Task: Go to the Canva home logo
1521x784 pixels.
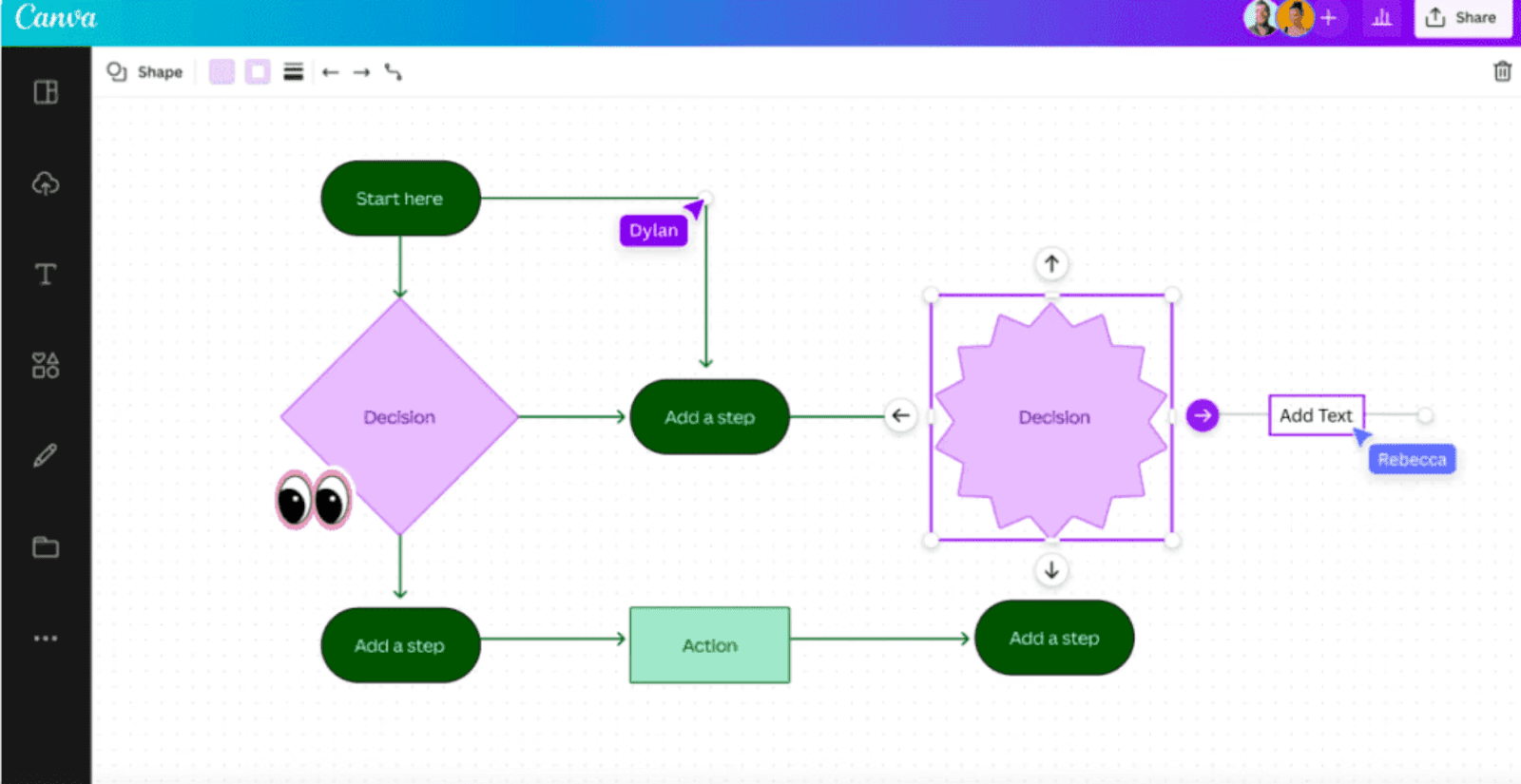Action: [x=55, y=18]
